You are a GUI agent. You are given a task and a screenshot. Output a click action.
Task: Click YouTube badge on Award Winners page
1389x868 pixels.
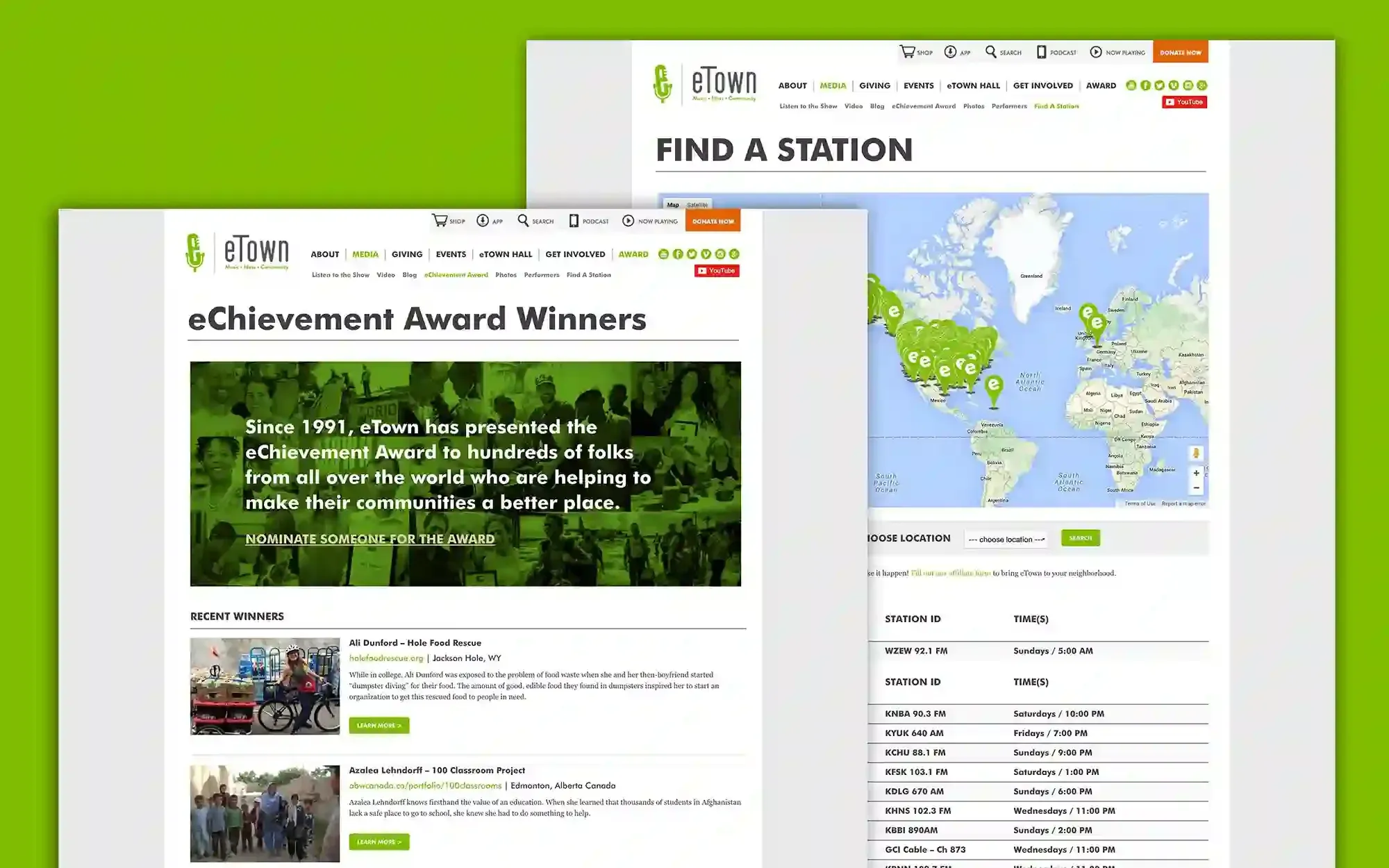(x=717, y=271)
